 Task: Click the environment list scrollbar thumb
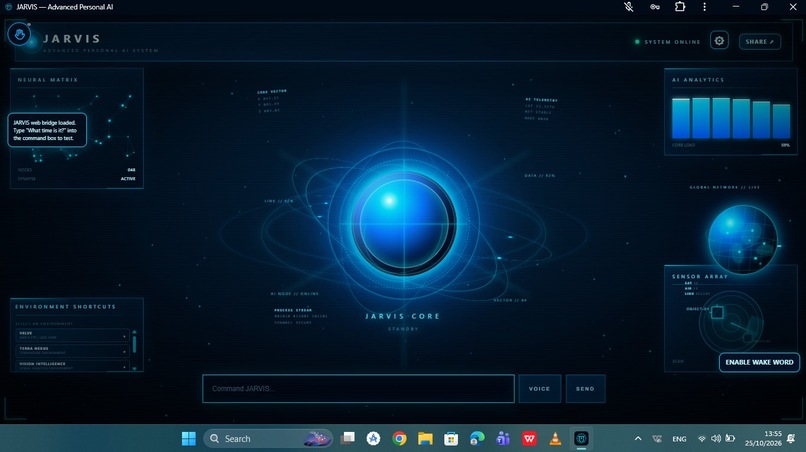(135, 344)
